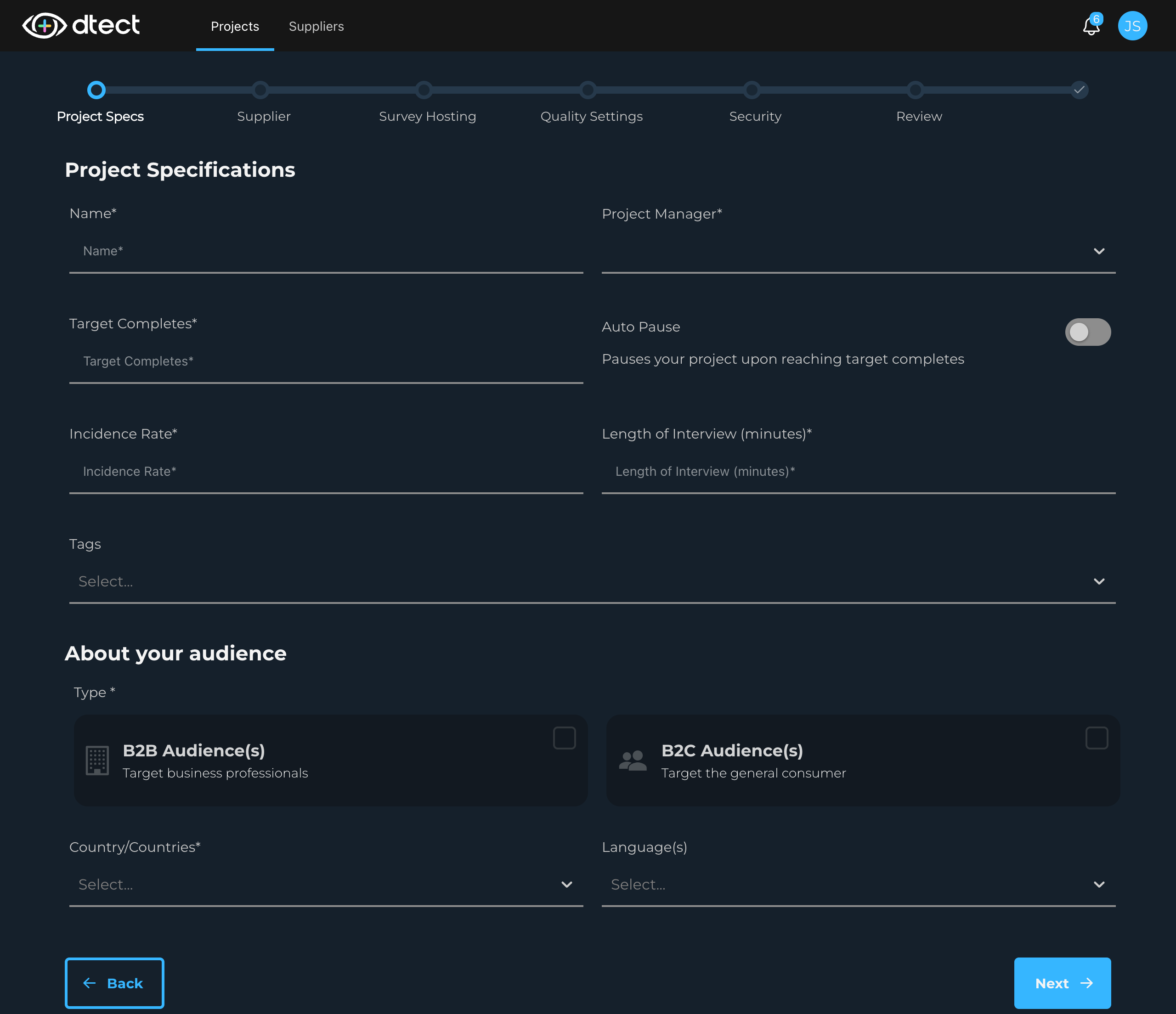Jump to the Supplier step
The height and width of the screenshot is (1014, 1176).
(260, 90)
